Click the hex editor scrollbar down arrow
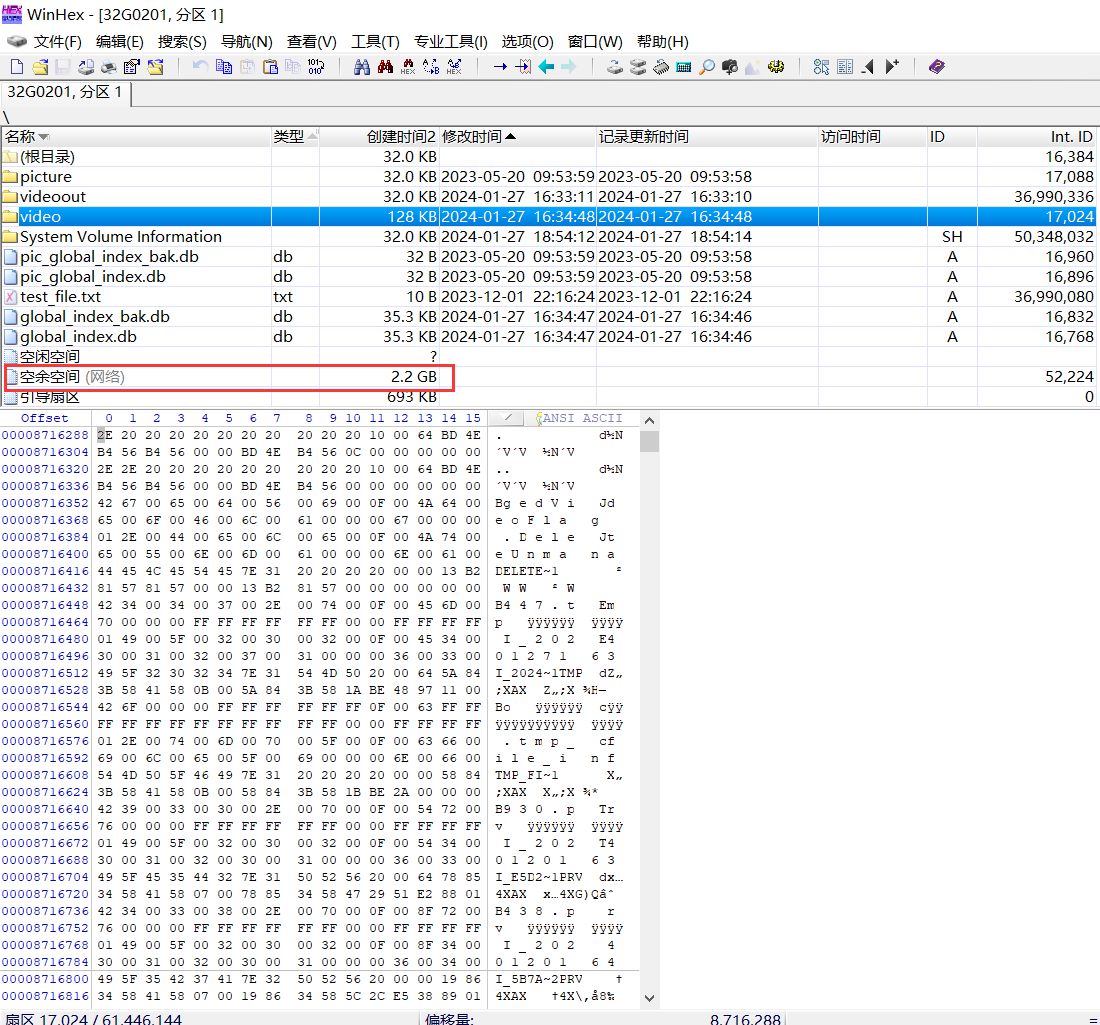 649,998
